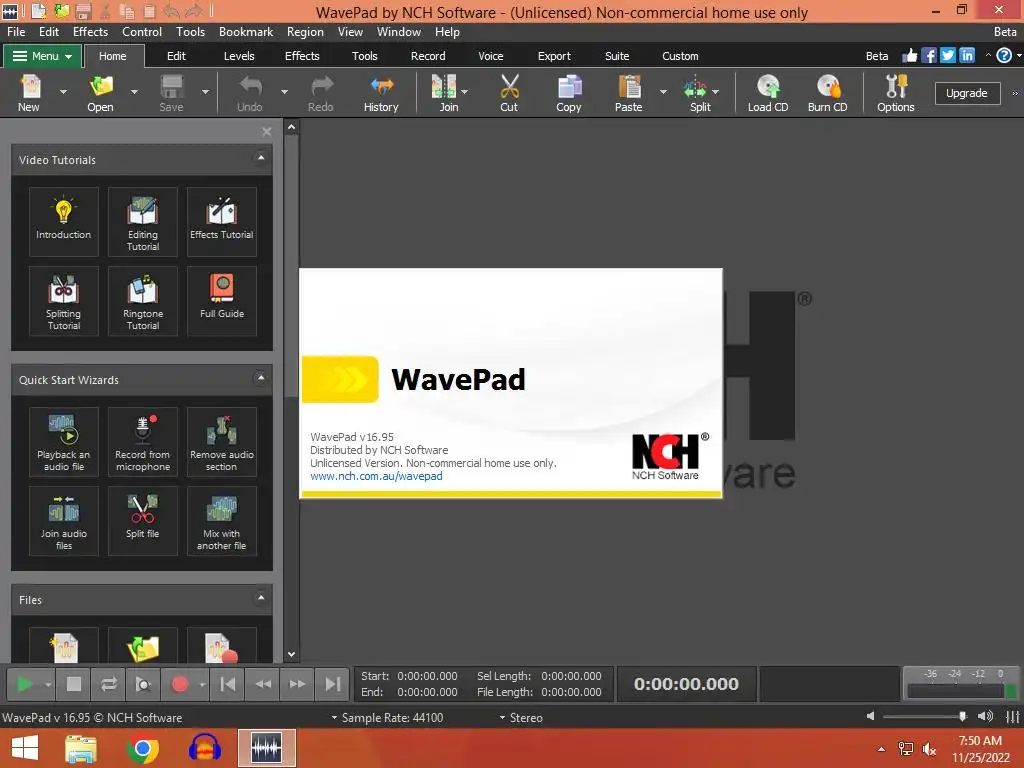
Task: Click the Stop playback button
Action: click(74, 684)
